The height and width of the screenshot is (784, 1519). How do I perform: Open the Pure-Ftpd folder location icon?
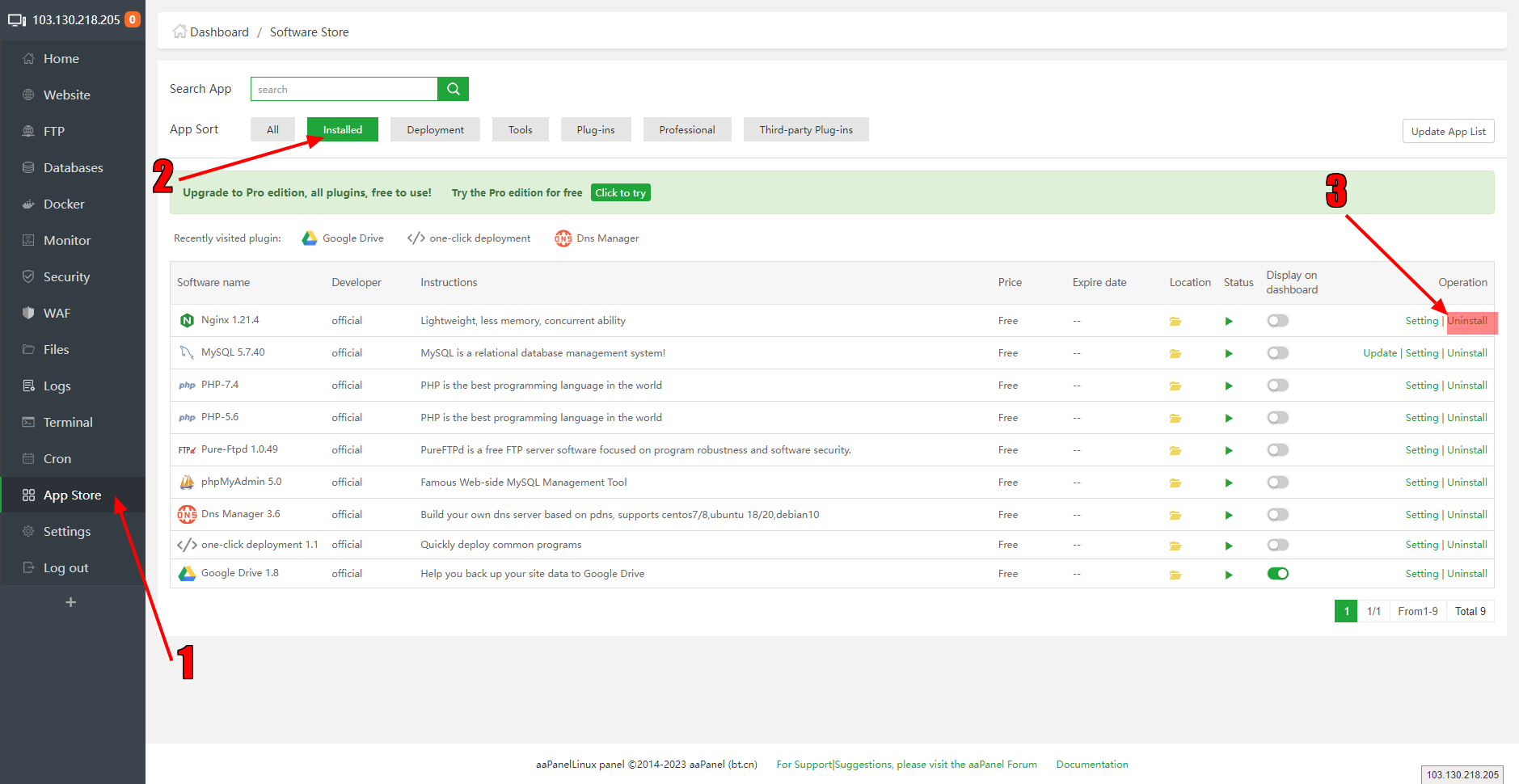tap(1175, 450)
